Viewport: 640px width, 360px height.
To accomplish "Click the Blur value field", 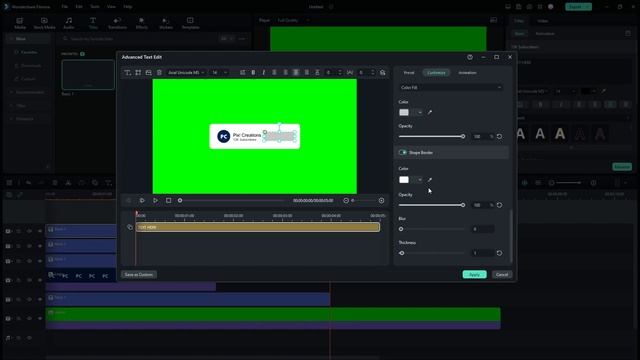I will coord(482,229).
